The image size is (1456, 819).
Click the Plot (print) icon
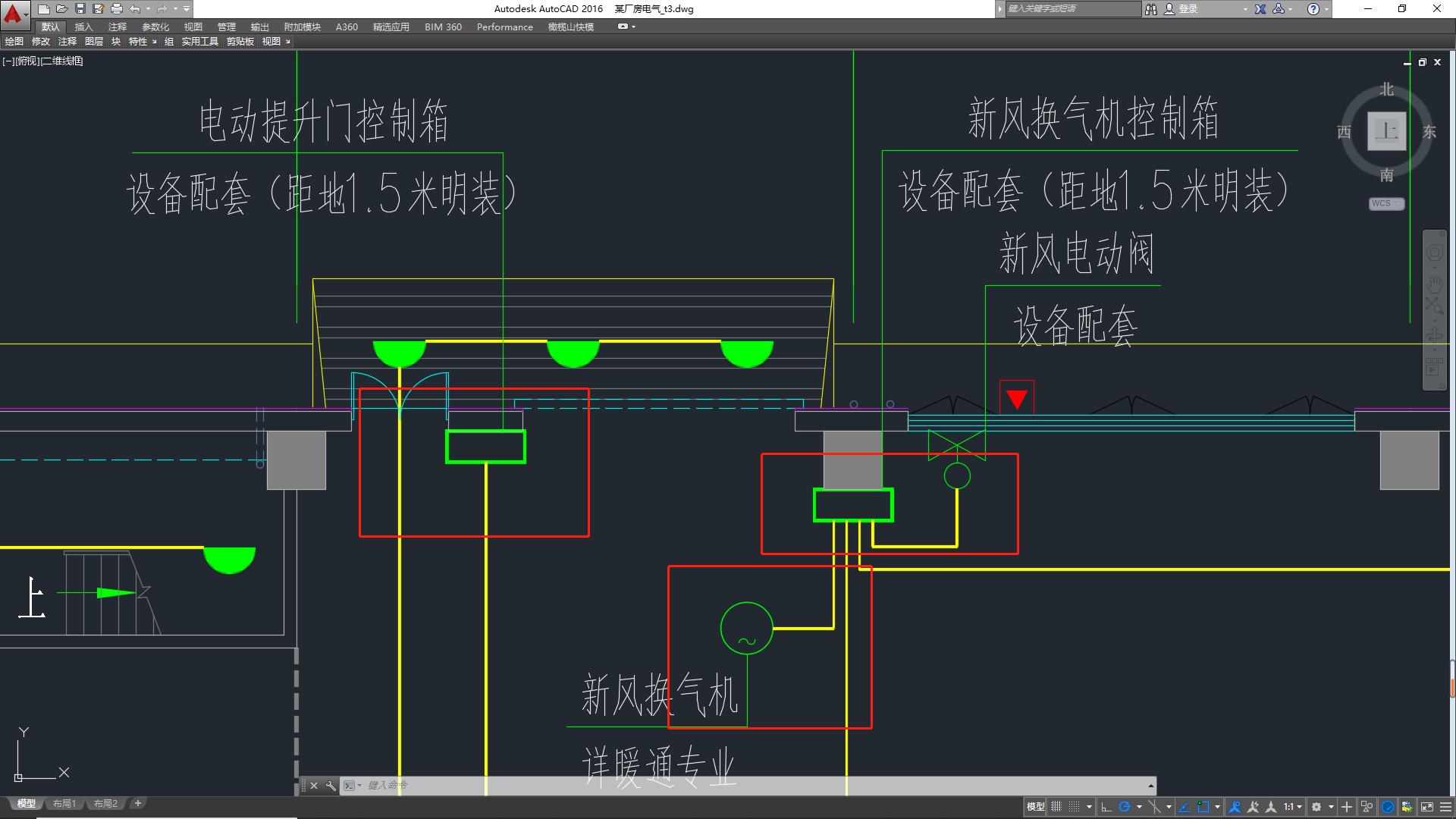117,8
